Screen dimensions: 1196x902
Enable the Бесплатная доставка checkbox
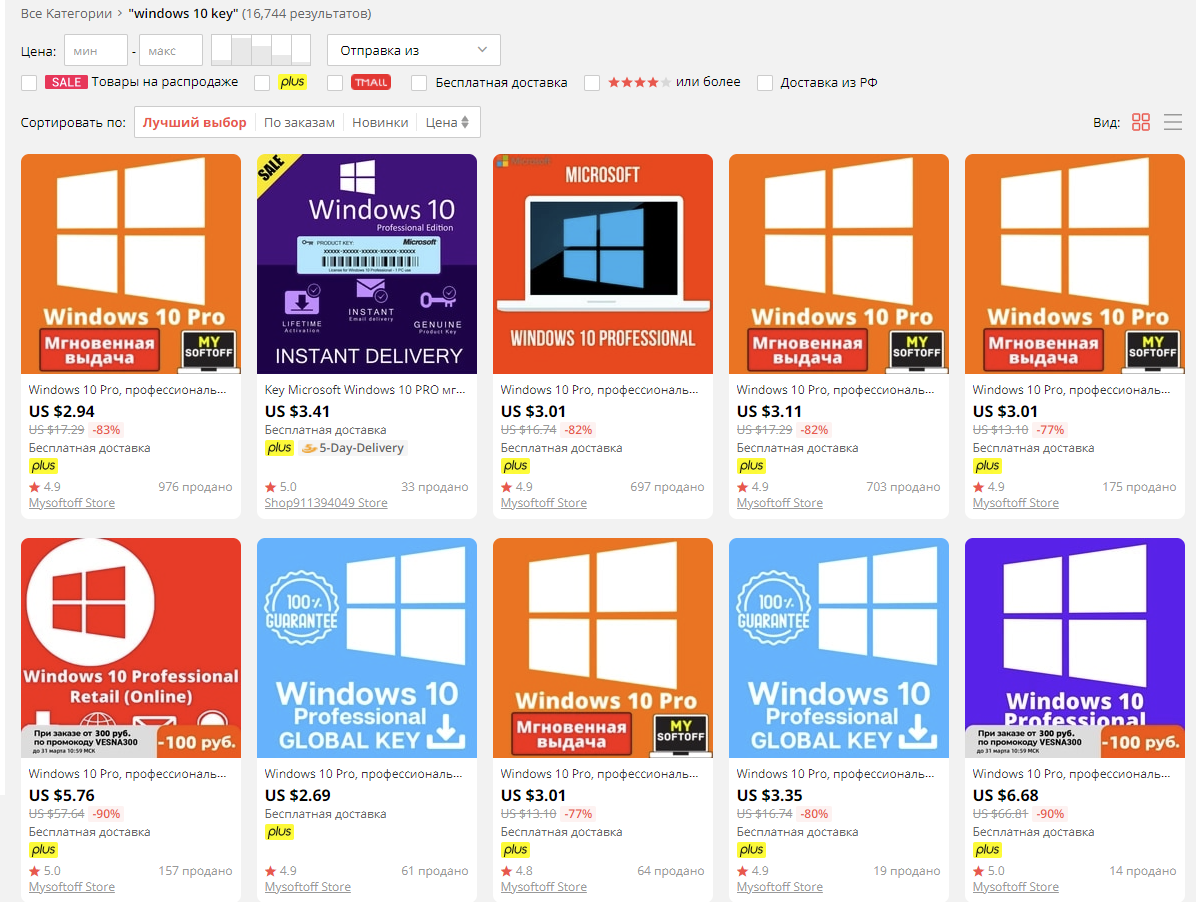tap(419, 82)
